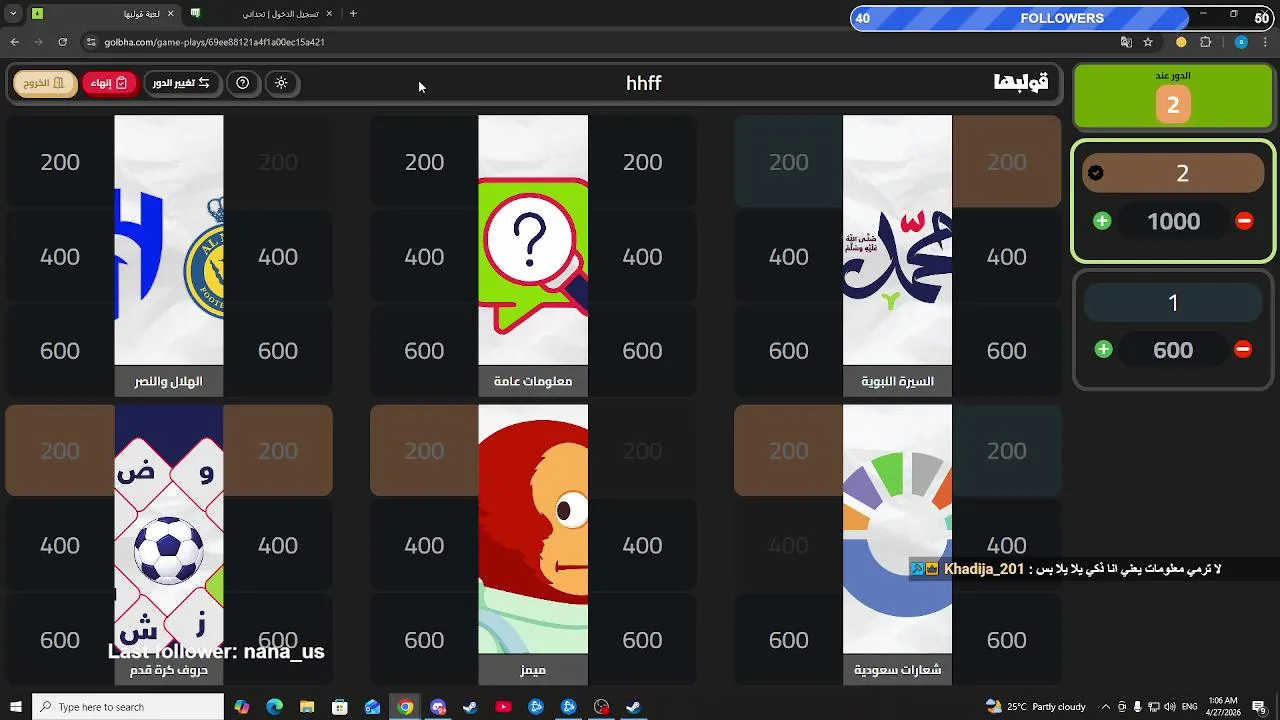
Task: Pick the 600 question right of ميمز image
Action: [642, 640]
